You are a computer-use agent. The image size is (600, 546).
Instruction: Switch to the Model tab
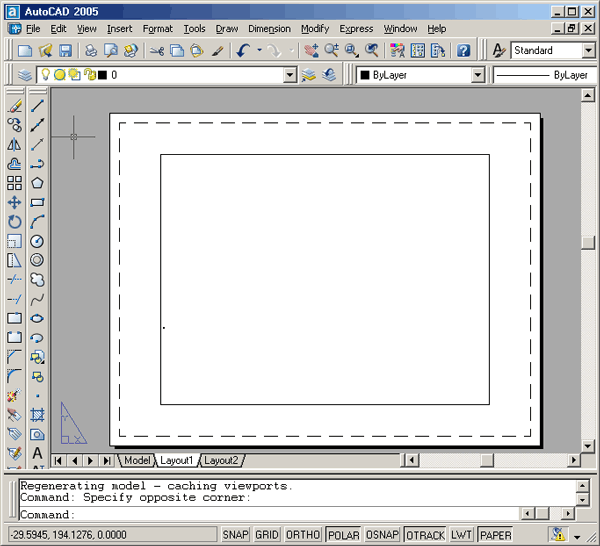tap(136, 460)
